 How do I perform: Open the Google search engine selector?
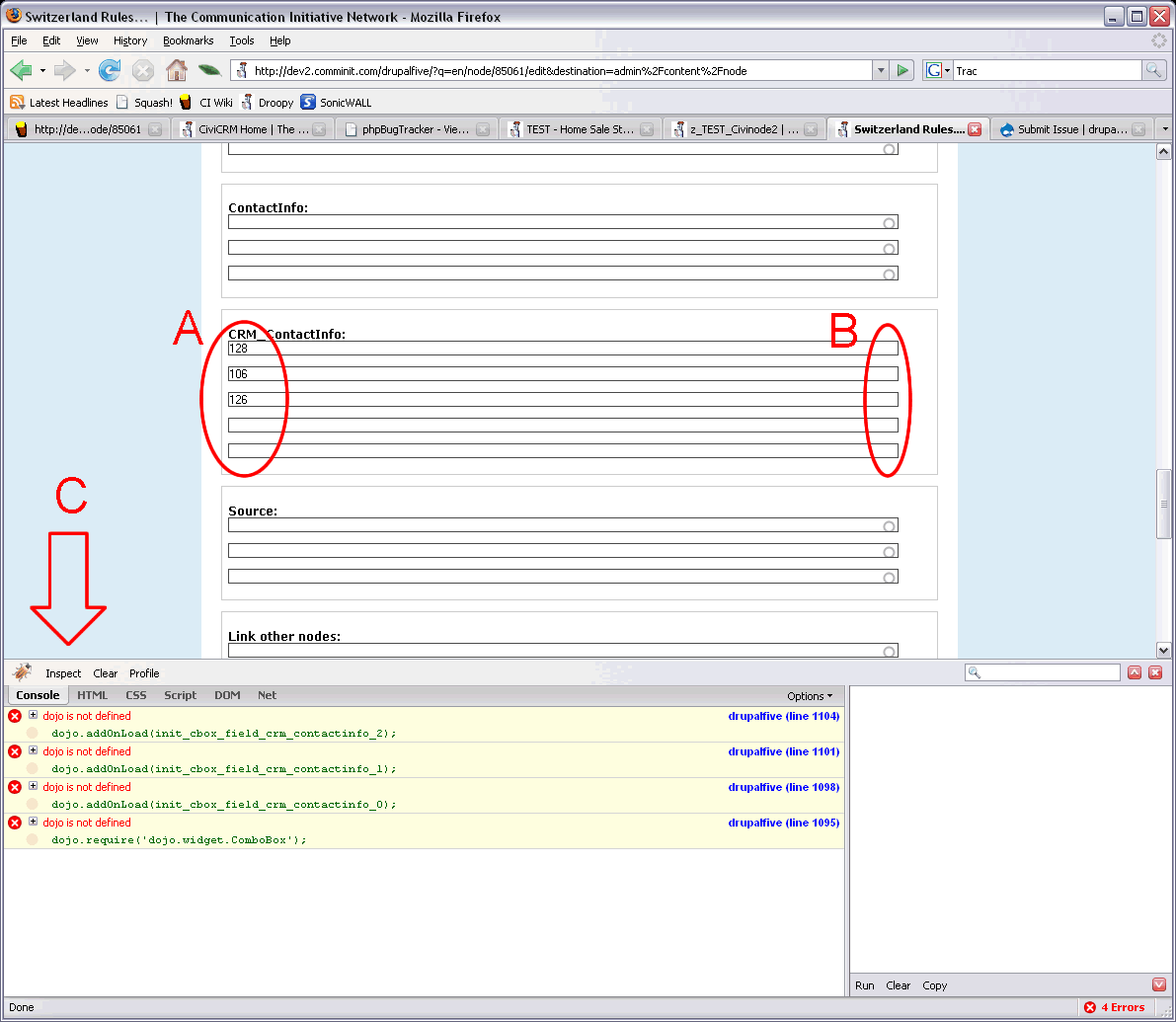click(937, 70)
